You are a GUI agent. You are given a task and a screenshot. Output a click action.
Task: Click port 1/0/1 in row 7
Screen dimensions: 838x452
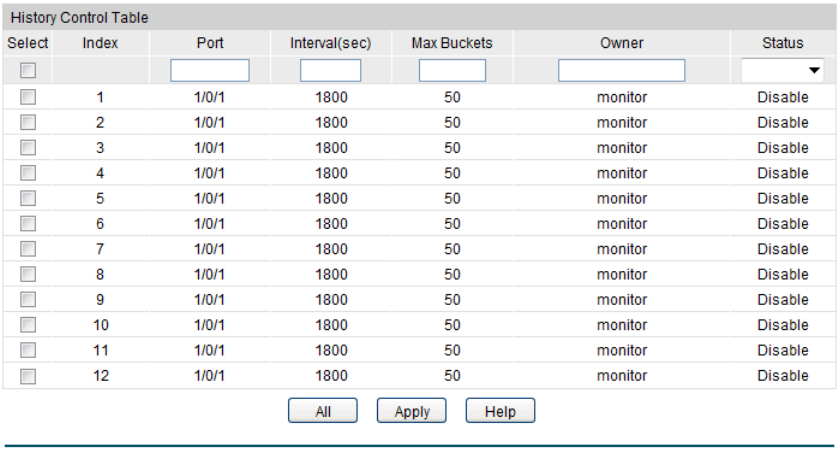click(x=210, y=249)
